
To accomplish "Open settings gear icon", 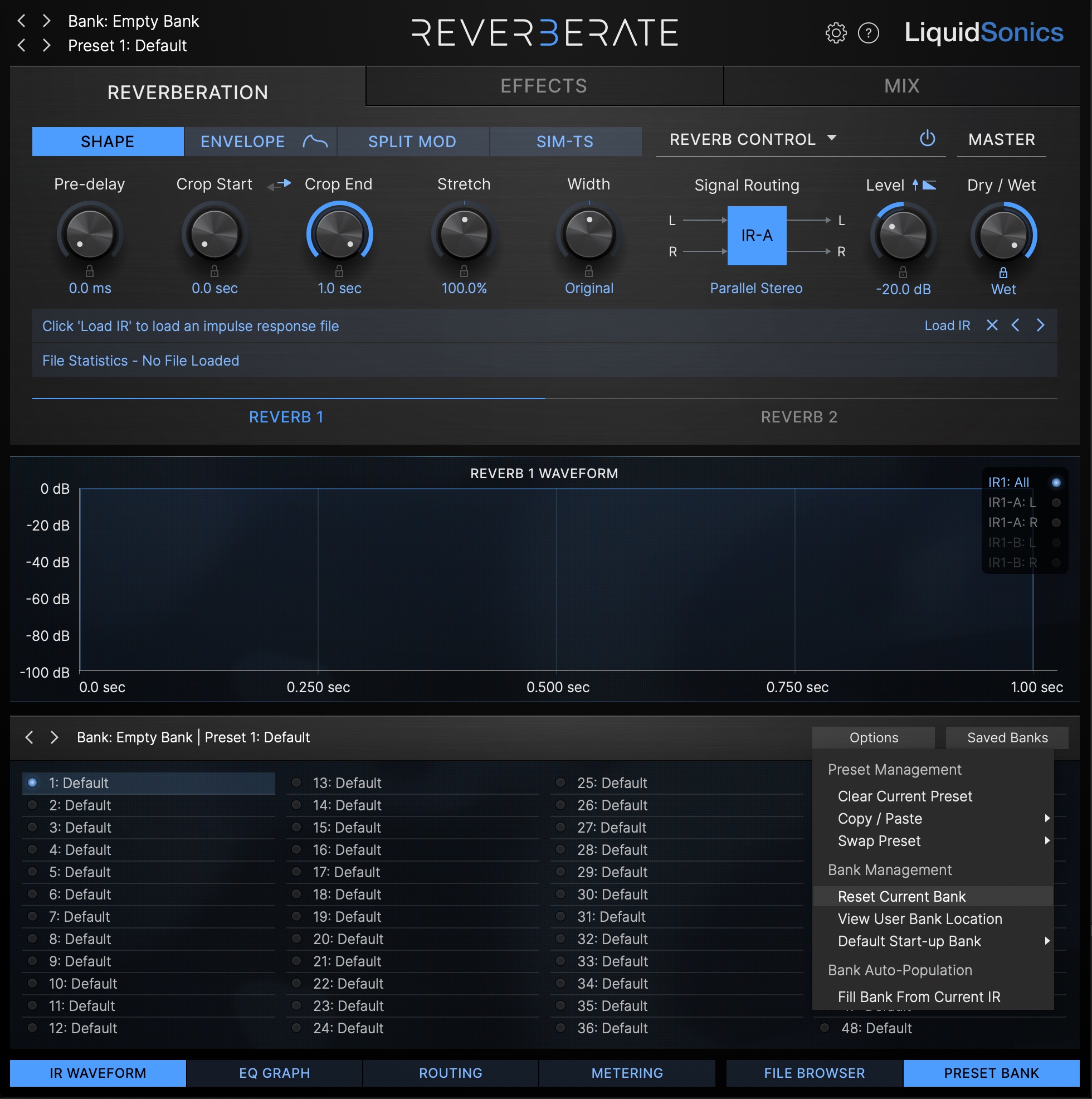I will pyautogui.click(x=836, y=33).
